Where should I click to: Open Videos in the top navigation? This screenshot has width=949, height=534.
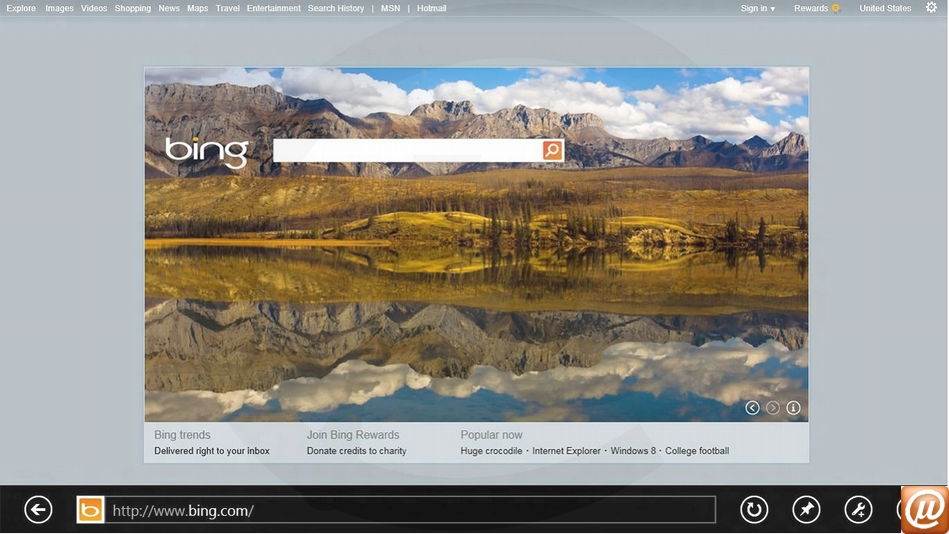coord(94,8)
